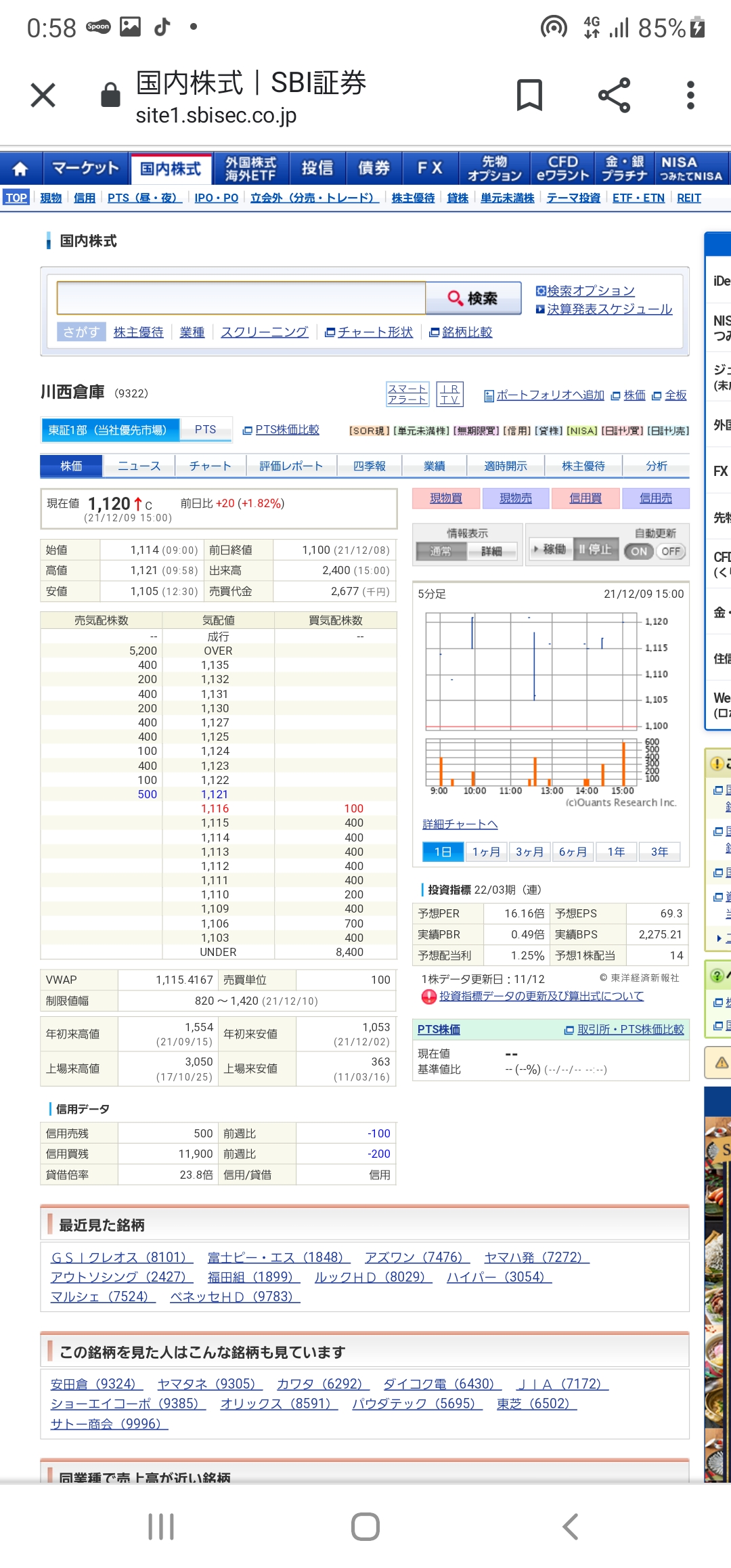Screen dimensions: 731x1568
Task: Tap the share icon in browser bar
Action: point(615,95)
